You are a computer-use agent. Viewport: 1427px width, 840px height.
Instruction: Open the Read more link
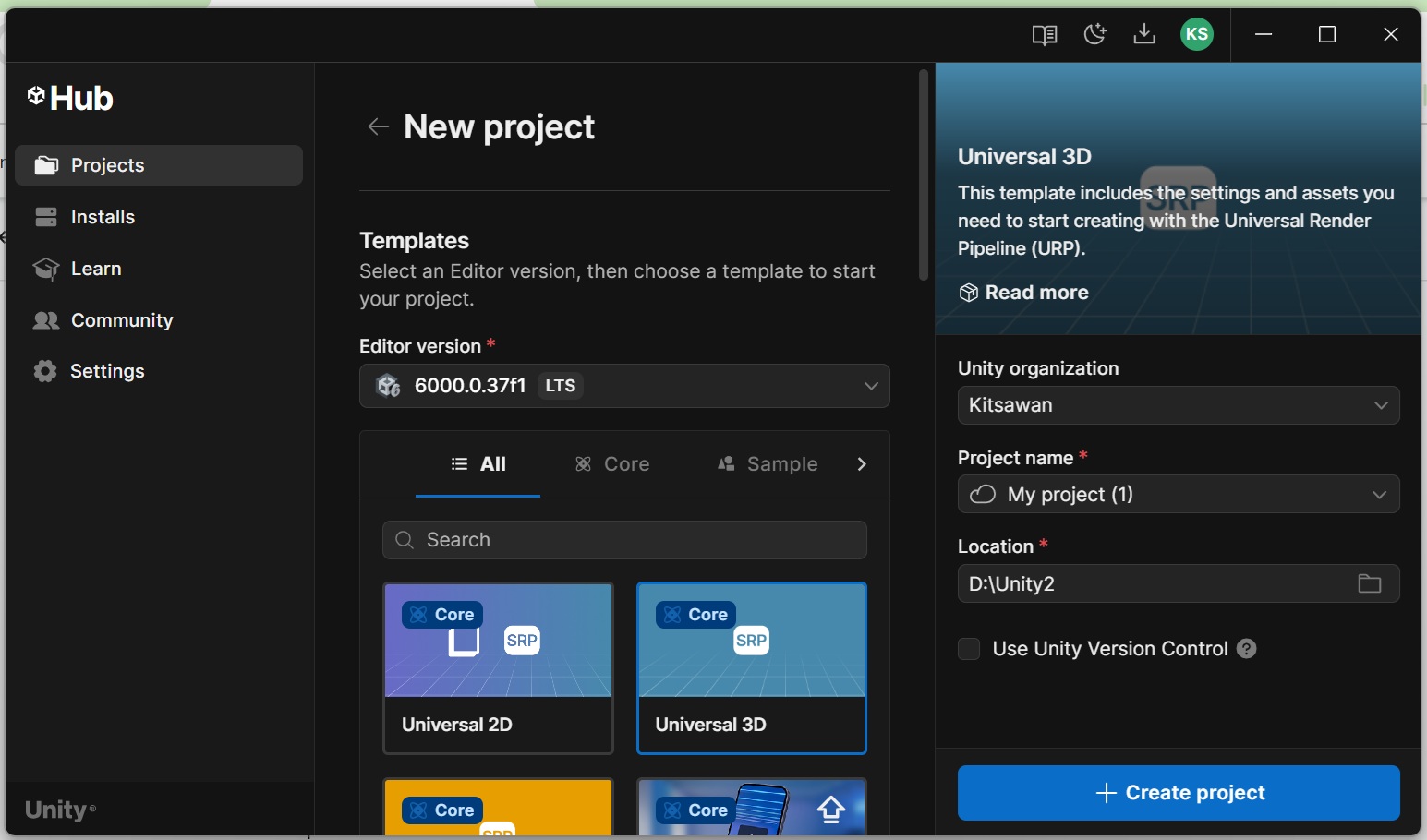pyautogui.click(x=1024, y=293)
